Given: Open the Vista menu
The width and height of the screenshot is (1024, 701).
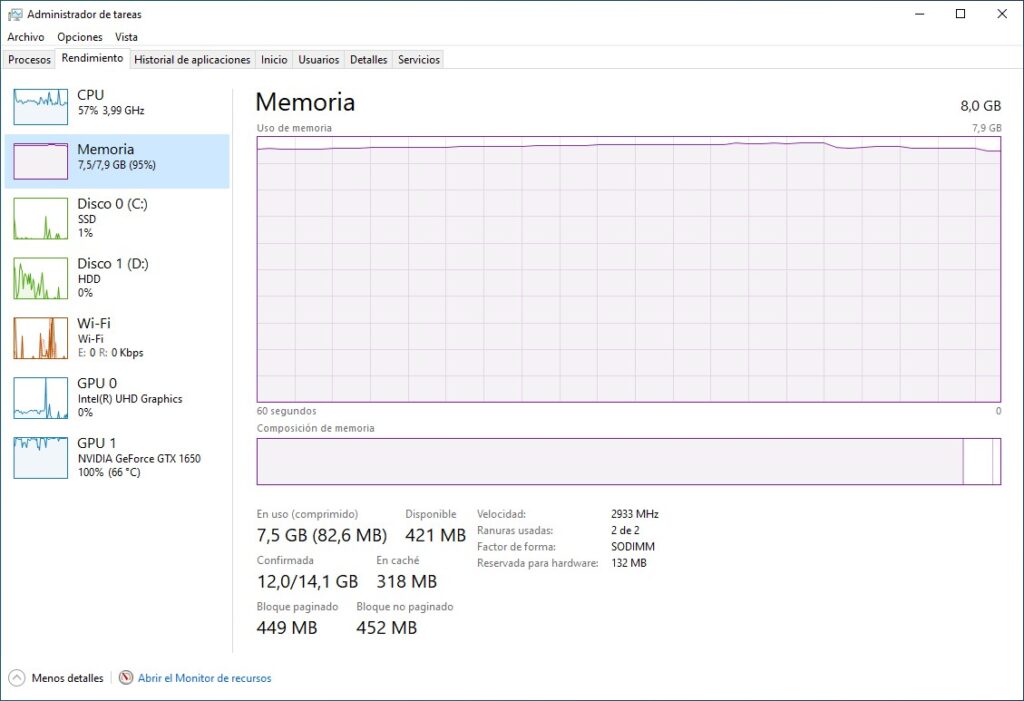Looking at the screenshot, I should 126,37.
